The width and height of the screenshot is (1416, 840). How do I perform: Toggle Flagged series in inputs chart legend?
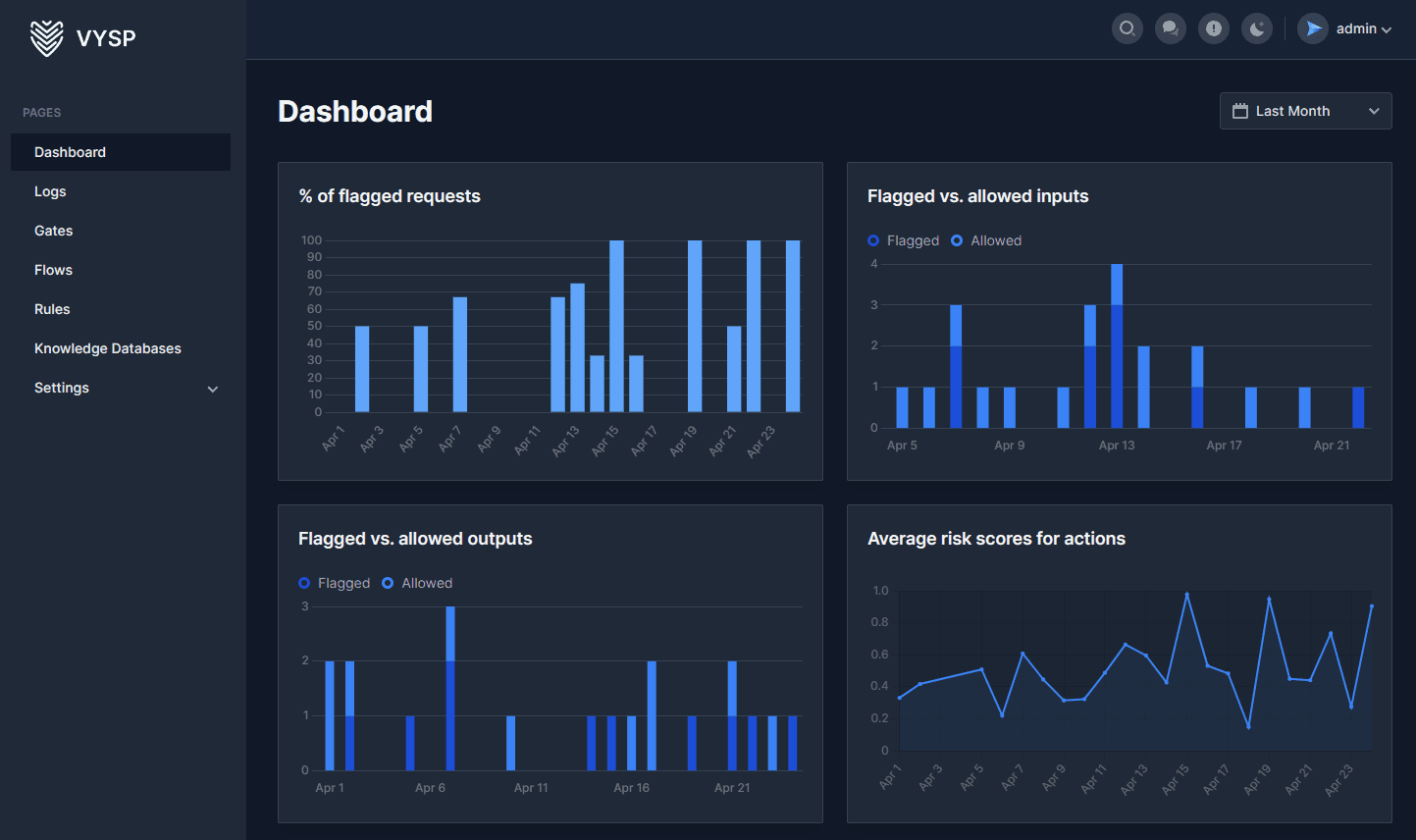tap(904, 240)
